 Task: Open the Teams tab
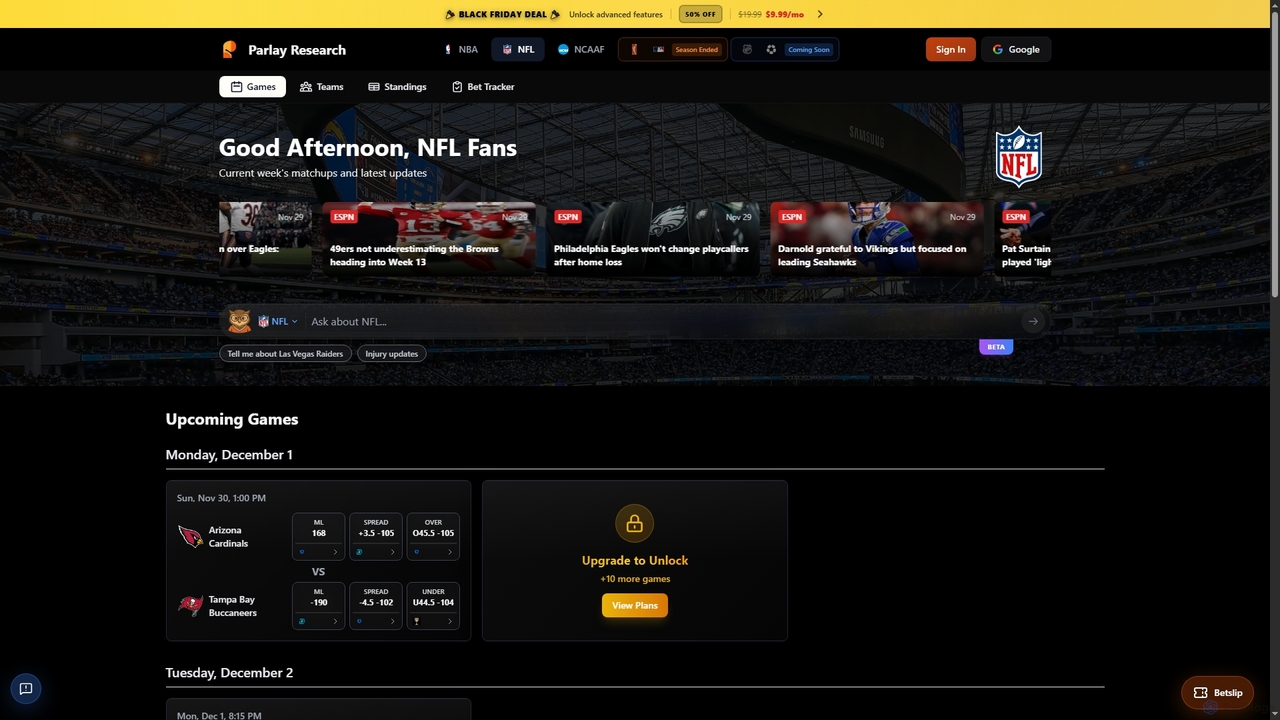point(321,87)
